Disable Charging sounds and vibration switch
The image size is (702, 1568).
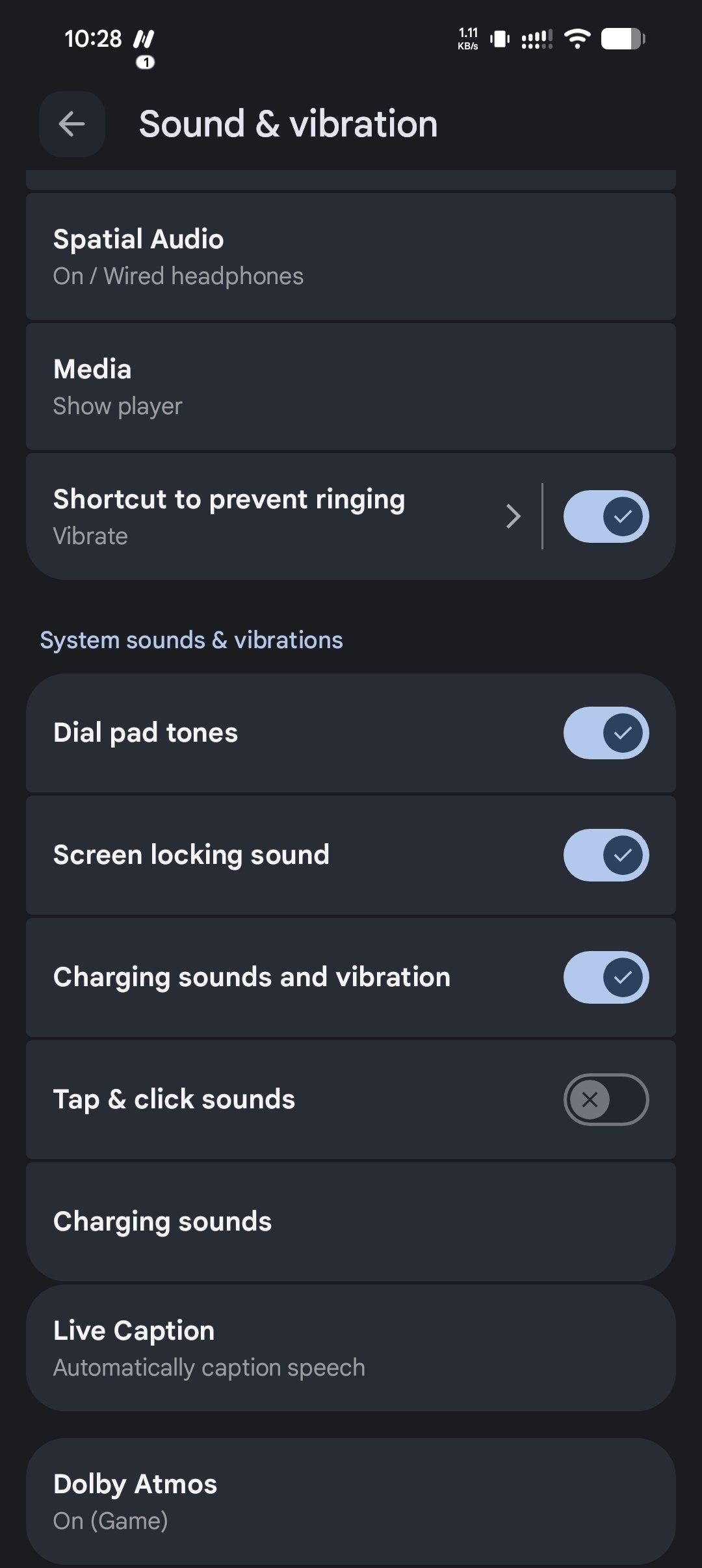point(606,978)
